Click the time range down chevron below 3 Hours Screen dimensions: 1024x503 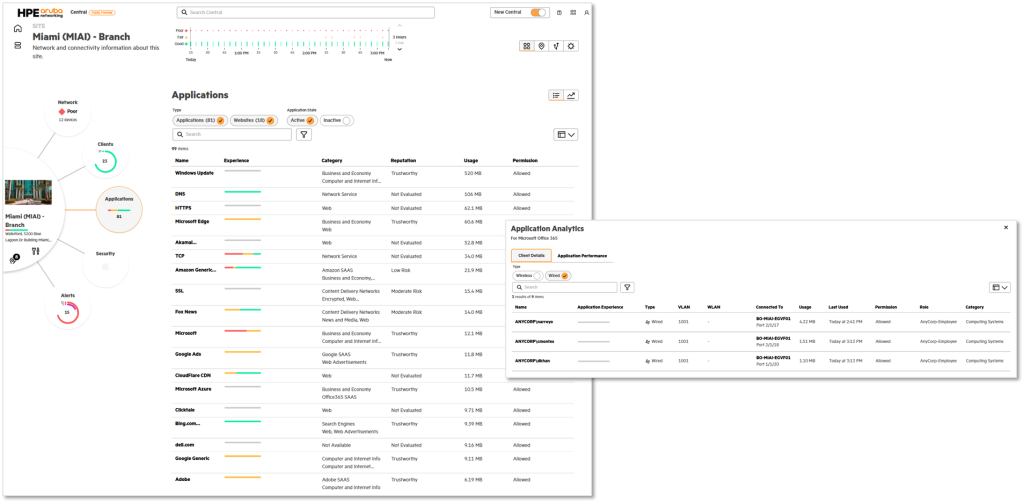point(399,49)
